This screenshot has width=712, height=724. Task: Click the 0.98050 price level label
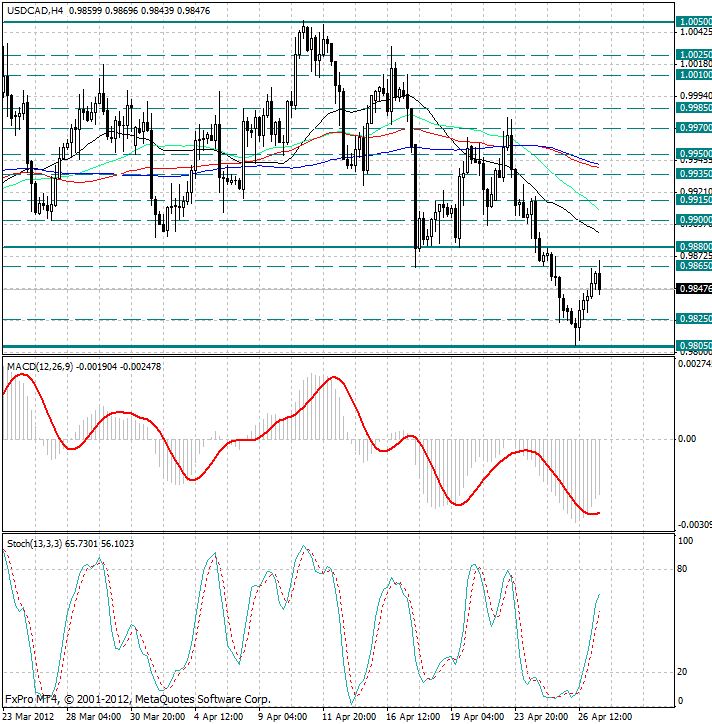(694, 345)
